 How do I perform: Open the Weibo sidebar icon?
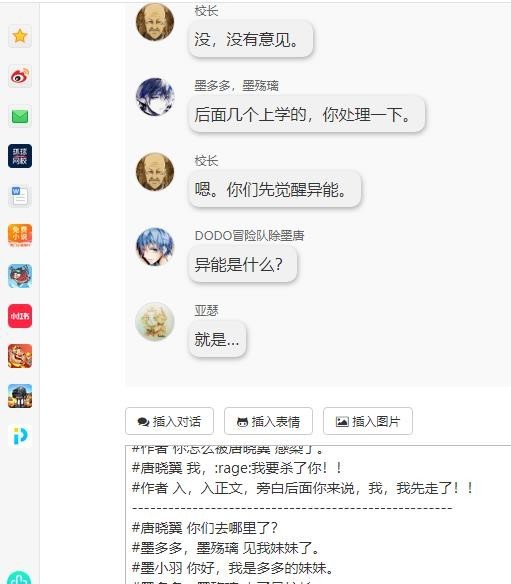pyautogui.click(x=20, y=76)
